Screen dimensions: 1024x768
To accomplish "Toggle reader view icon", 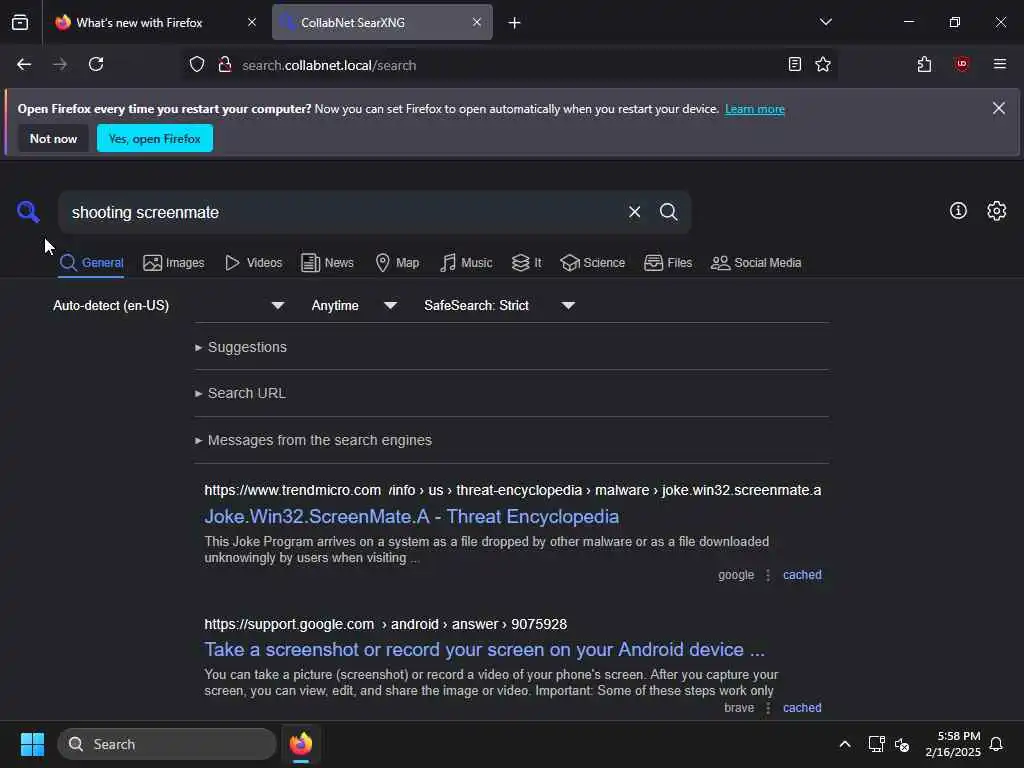I will 795,64.
